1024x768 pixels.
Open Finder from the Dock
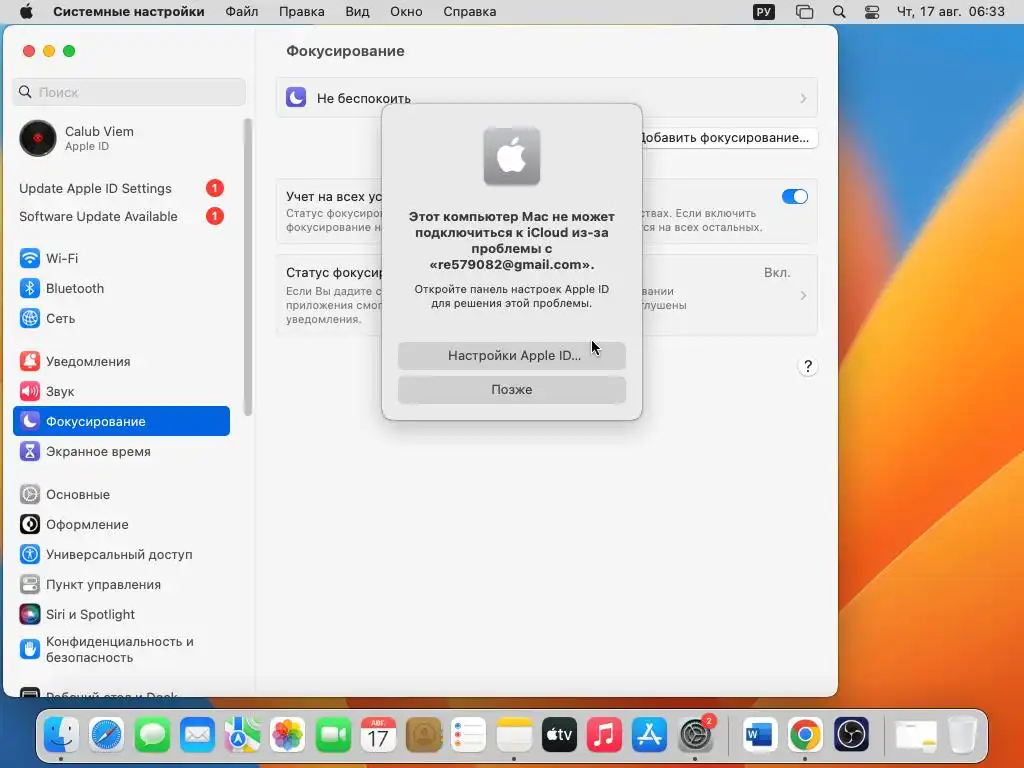click(61, 735)
